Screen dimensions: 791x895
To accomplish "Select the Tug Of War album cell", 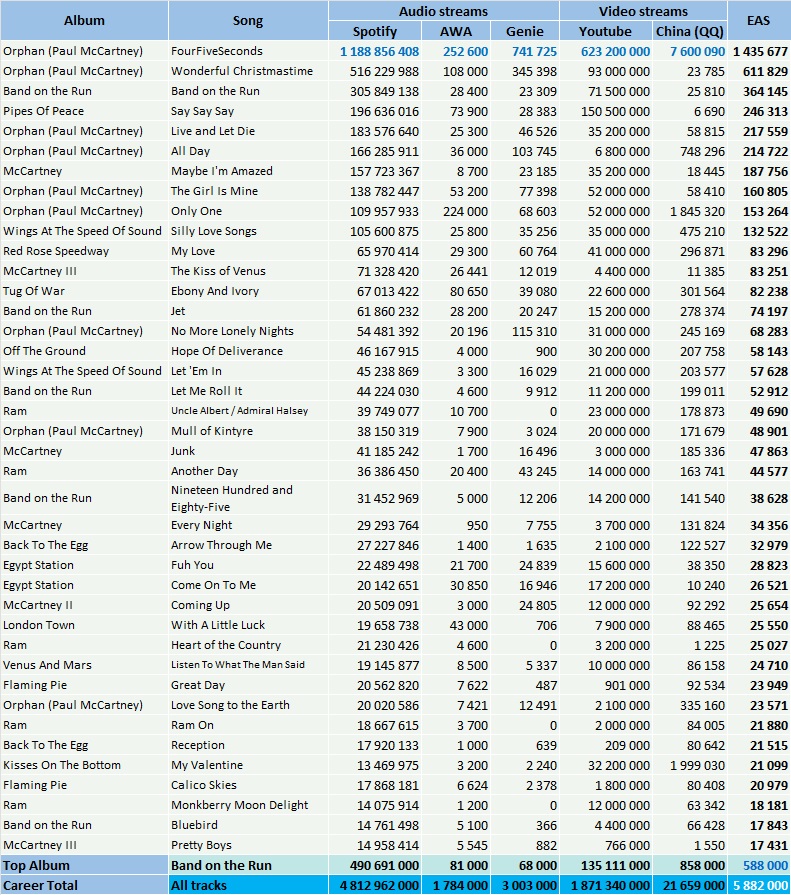I will [84, 291].
